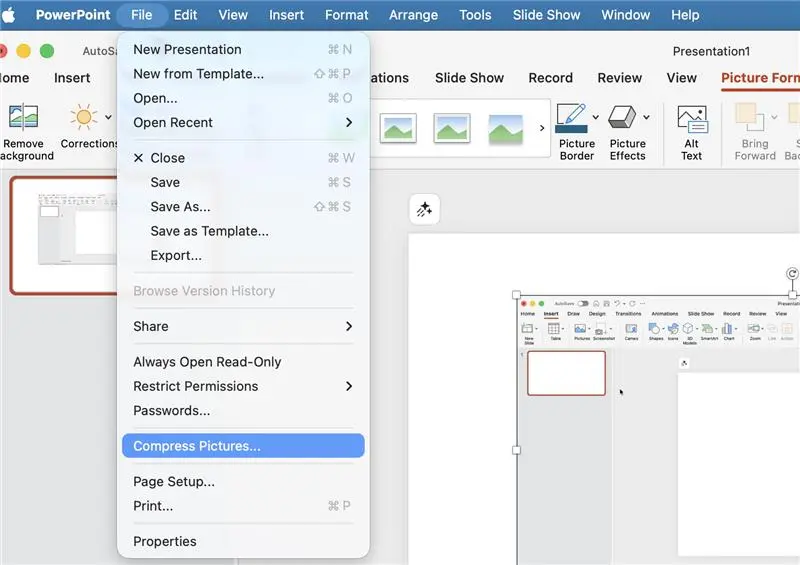This screenshot has height=565, width=800.
Task: Open Bring Forward dropdown arrow
Action: pyautogui.click(x=774, y=117)
